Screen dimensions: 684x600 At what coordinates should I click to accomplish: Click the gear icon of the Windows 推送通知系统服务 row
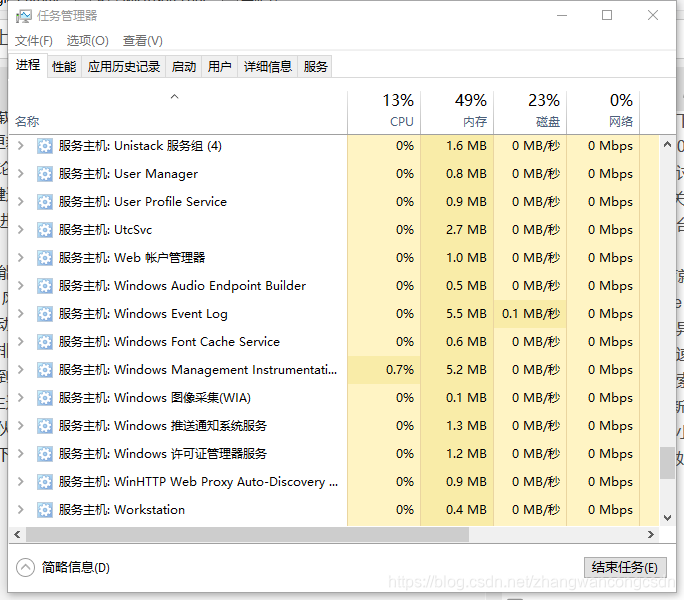pos(44,425)
